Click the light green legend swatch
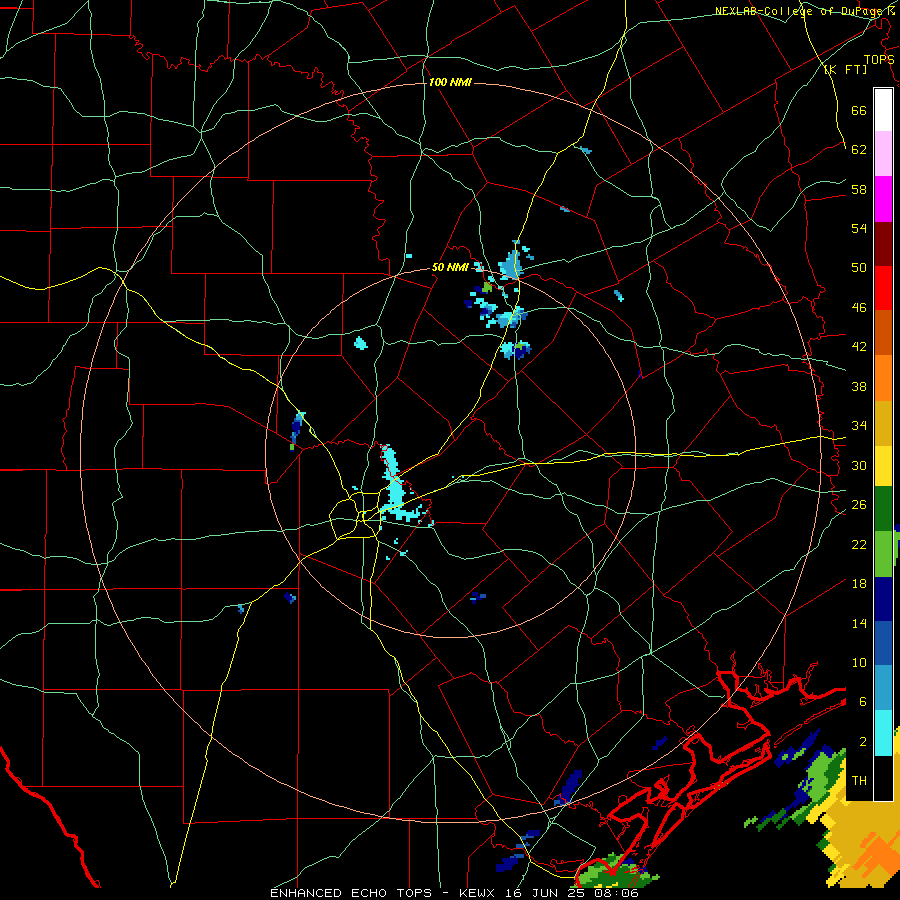Image resolution: width=900 pixels, height=900 pixels. pyautogui.click(x=883, y=554)
